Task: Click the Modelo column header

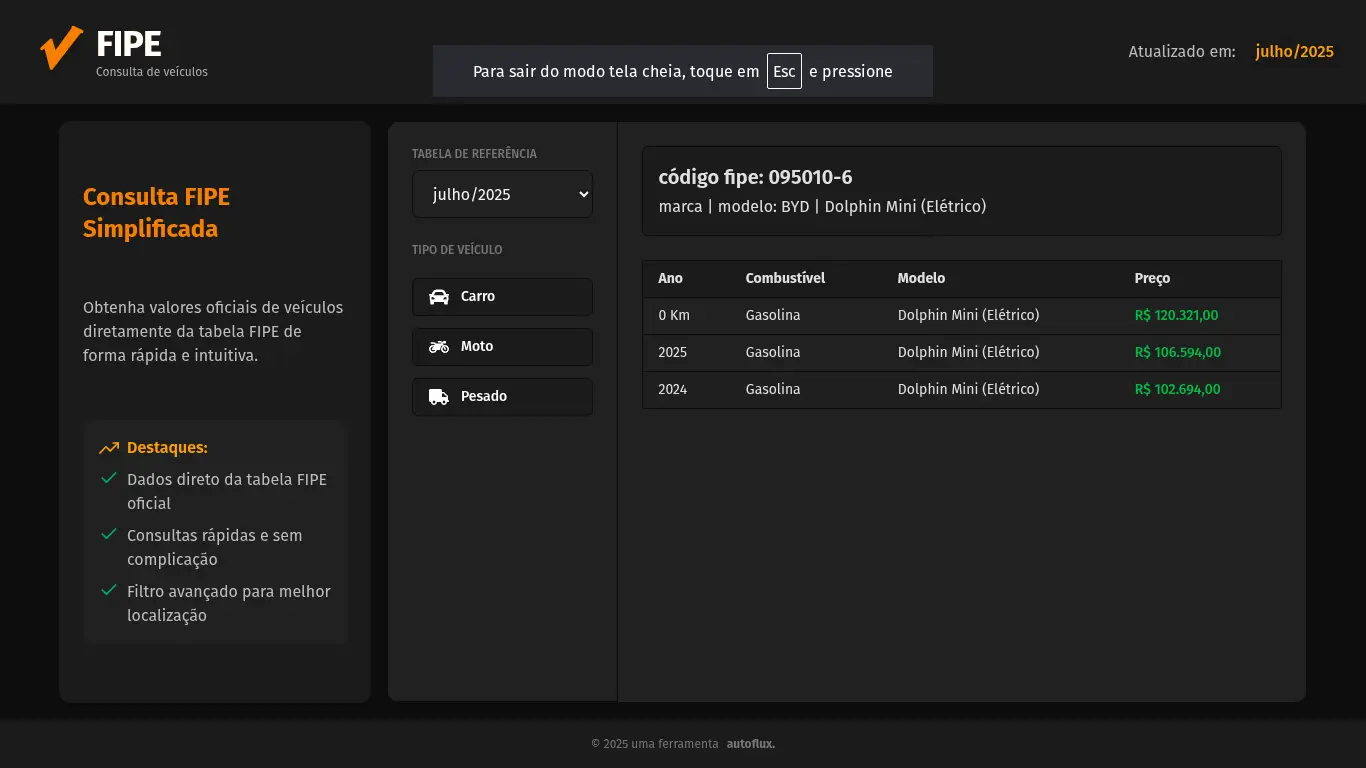Action: click(921, 278)
